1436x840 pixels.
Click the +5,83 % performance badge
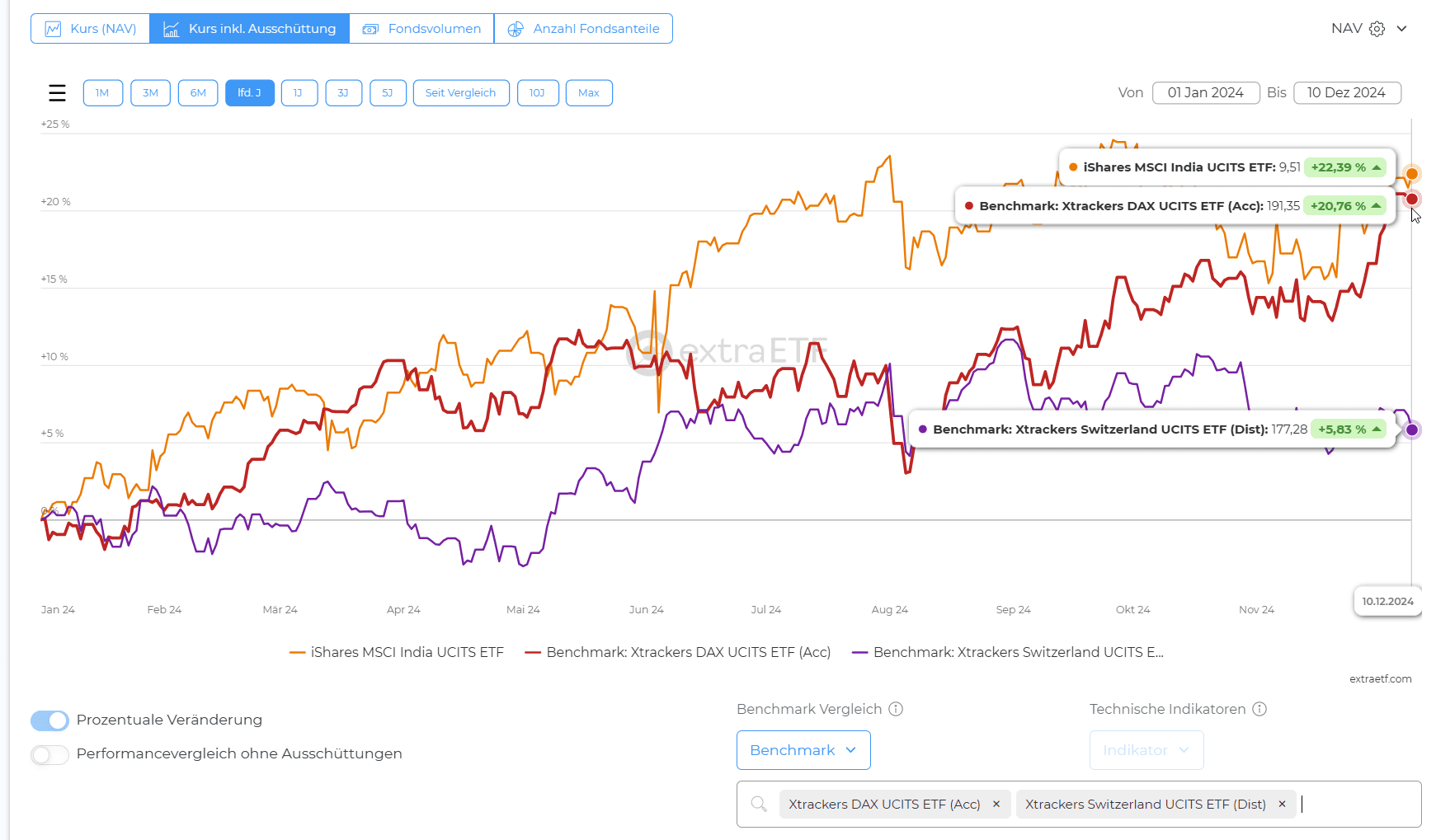[x=1349, y=429]
